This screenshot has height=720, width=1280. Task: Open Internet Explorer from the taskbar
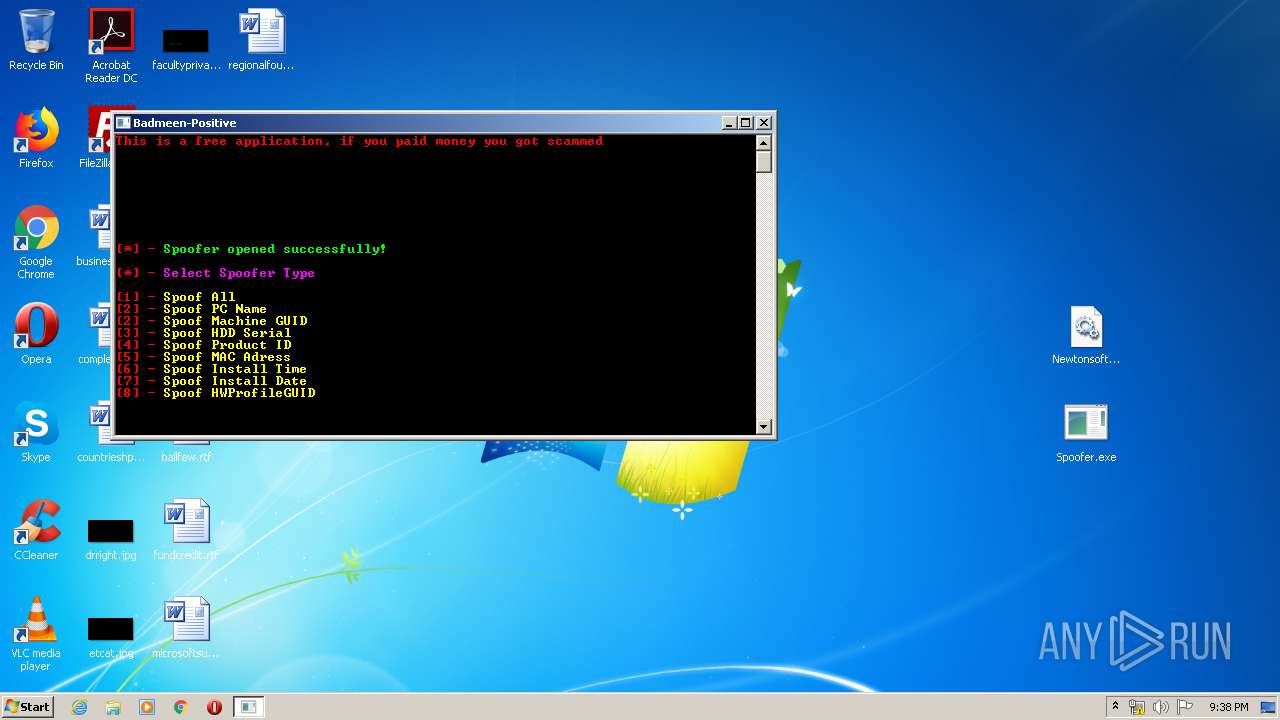click(79, 707)
